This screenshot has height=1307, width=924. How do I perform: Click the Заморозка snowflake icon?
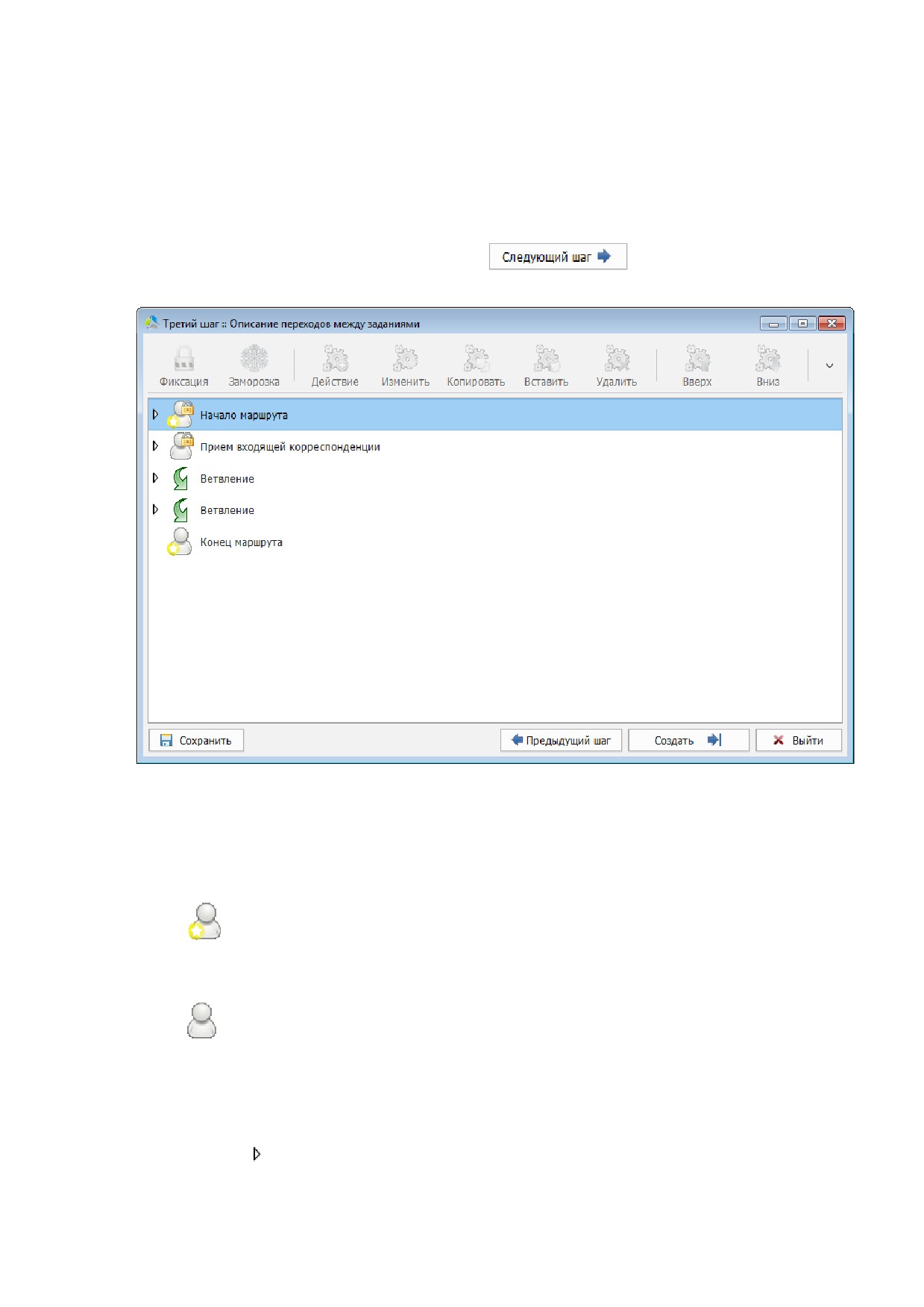point(254,359)
